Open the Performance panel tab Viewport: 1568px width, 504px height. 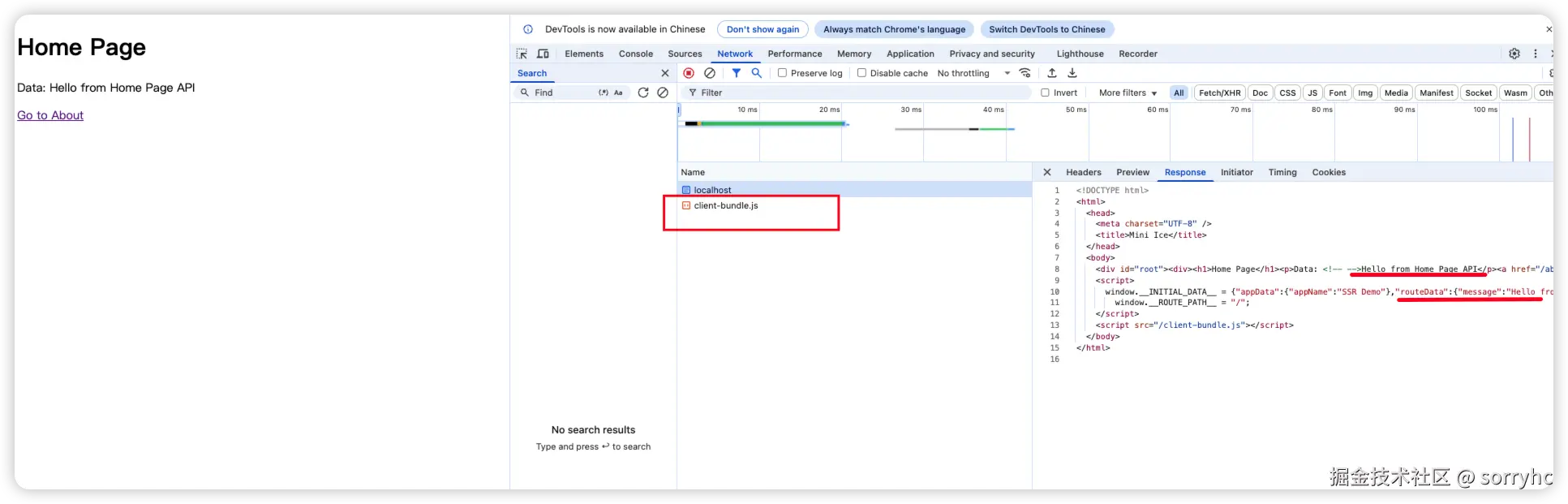[x=795, y=54]
